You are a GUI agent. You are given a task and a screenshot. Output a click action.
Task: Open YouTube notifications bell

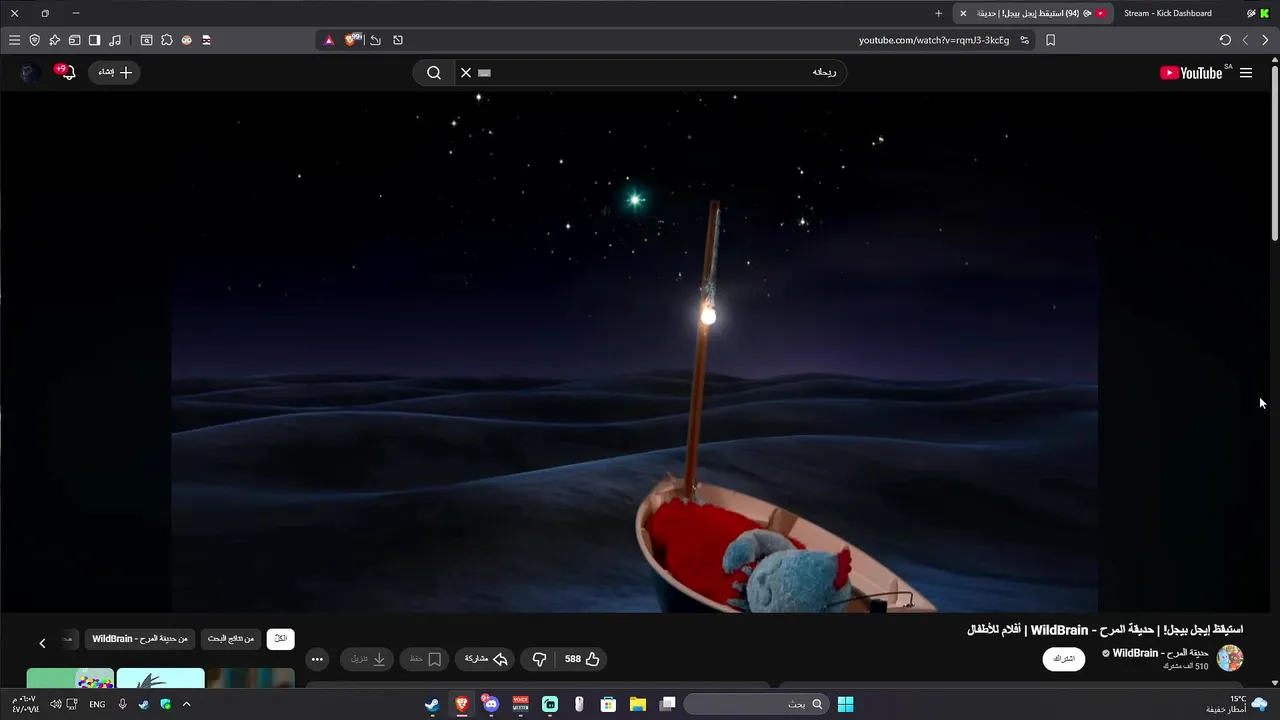66,72
